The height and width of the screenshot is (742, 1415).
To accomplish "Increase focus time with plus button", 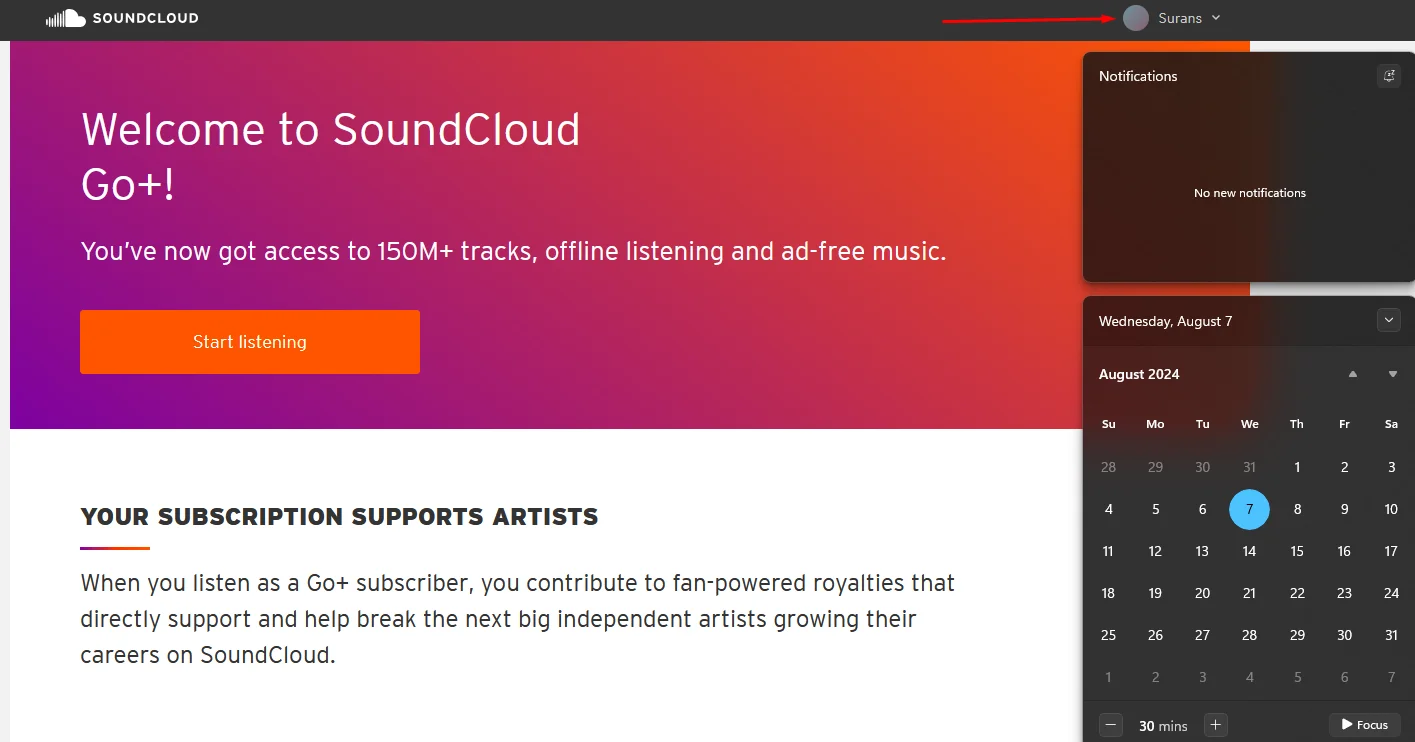I will pyautogui.click(x=1216, y=725).
